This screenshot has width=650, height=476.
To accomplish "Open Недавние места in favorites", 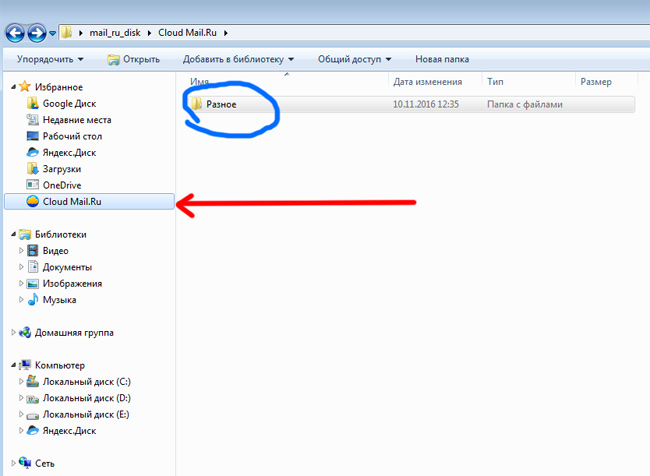I will pyautogui.click(x=77, y=120).
